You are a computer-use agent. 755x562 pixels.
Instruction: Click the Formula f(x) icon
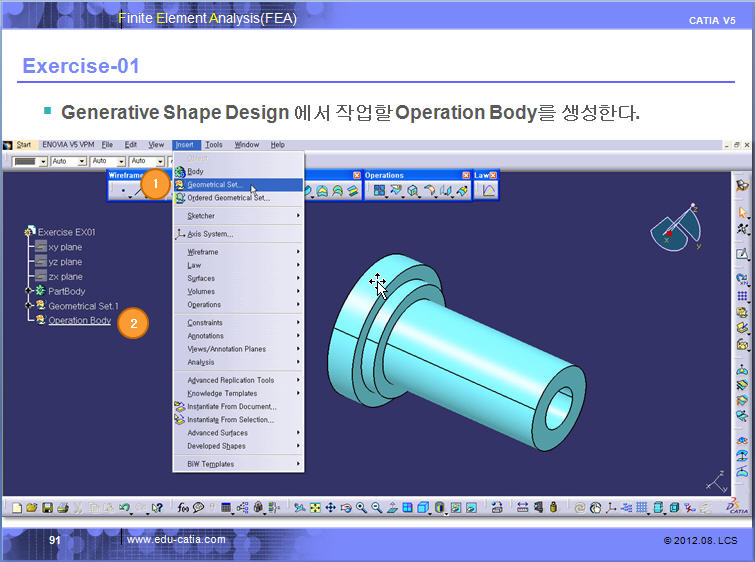pos(183,508)
